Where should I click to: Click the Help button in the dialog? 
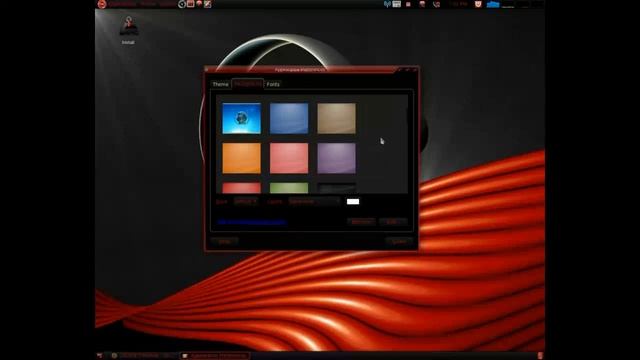tap(224, 242)
